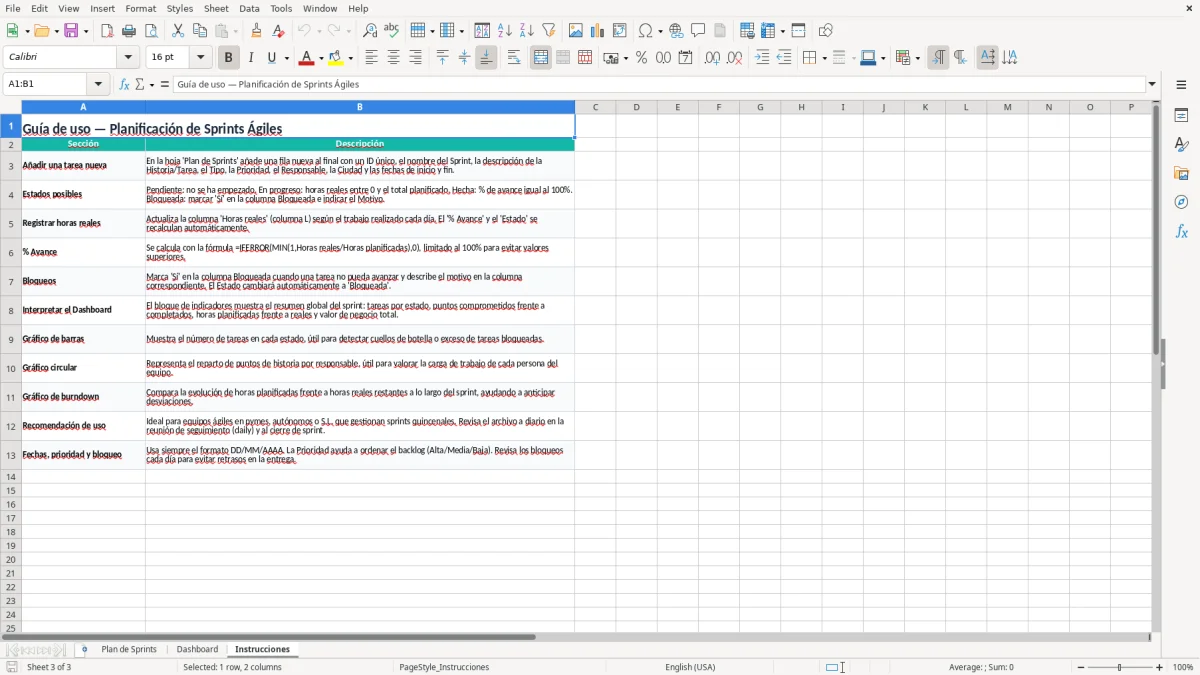Click the formula equals button
The height and width of the screenshot is (675, 1200).
point(165,85)
